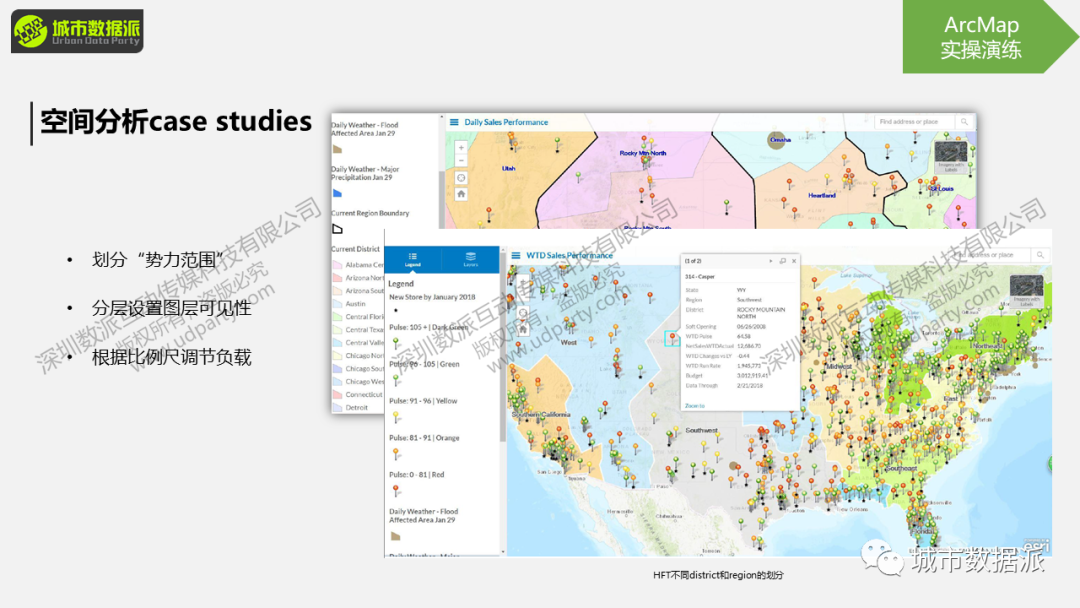Screen dimensions: 1080x608
Task: Click the Southwest region label on WTD map
Action: [701, 430]
